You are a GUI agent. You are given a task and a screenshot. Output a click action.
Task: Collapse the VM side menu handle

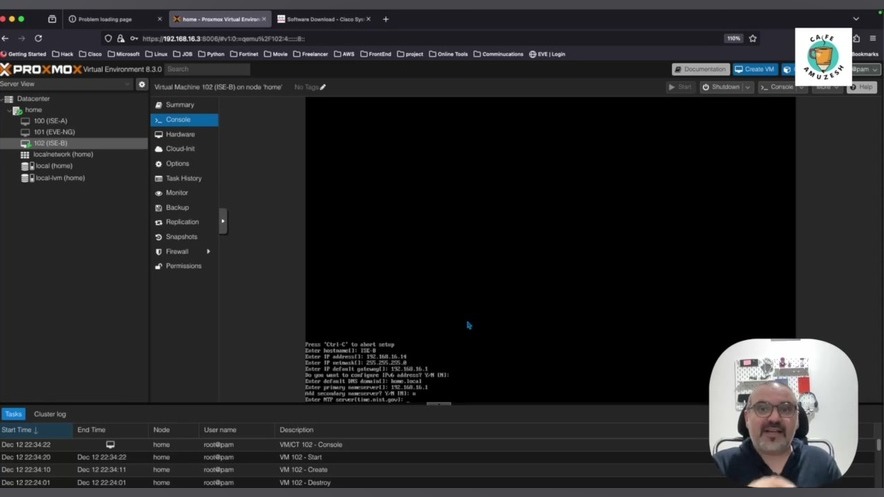click(x=223, y=221)
